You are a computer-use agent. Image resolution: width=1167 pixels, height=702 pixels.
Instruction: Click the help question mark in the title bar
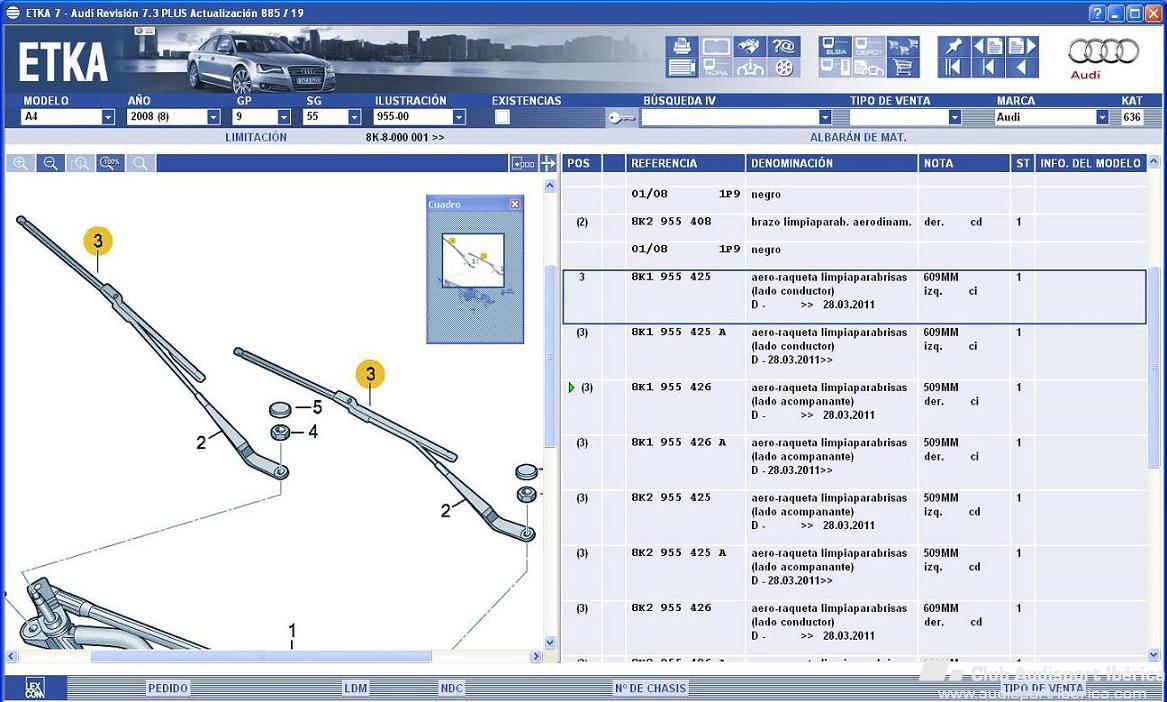(1096, 13)
